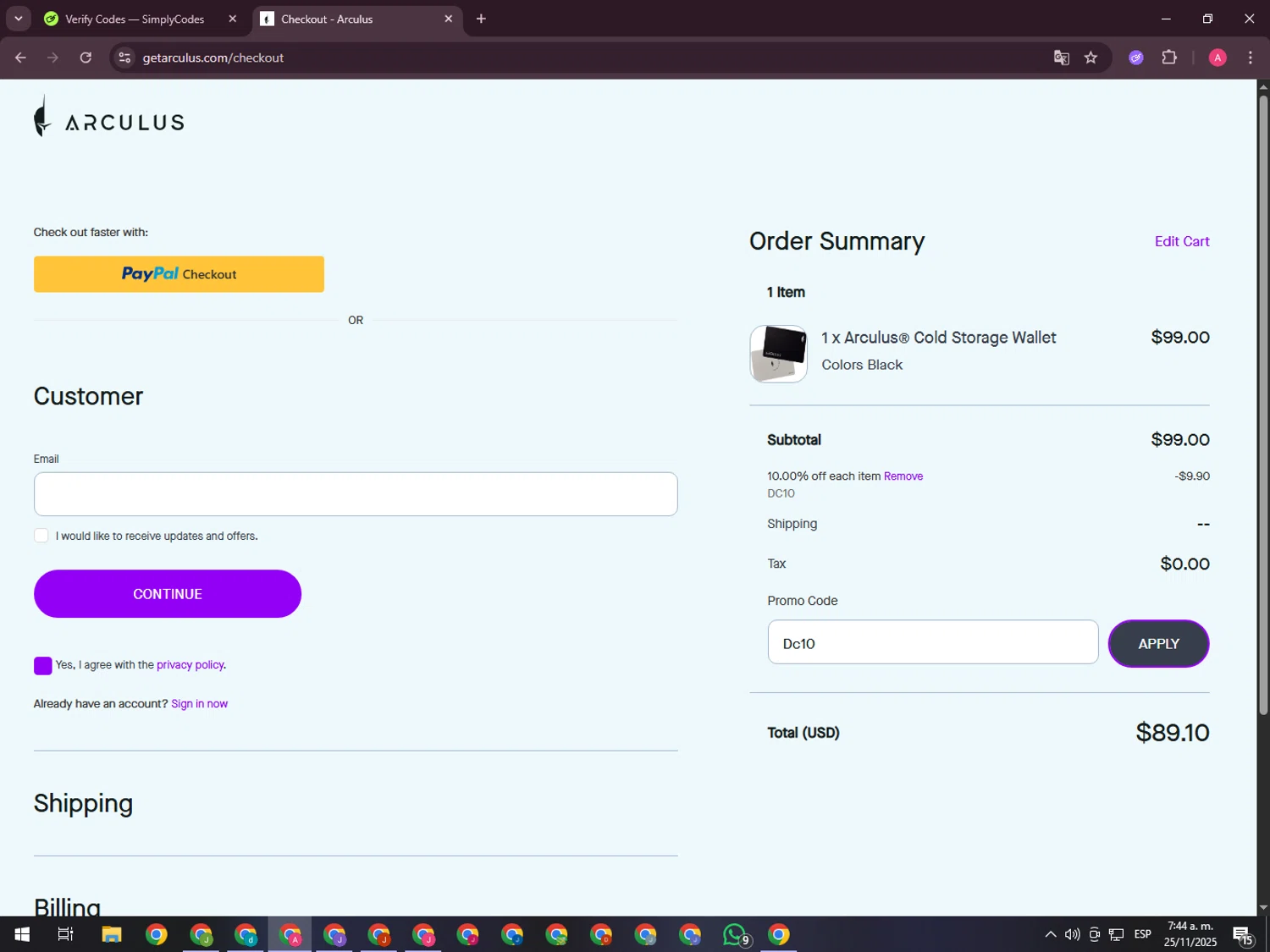This screenshot has height=952, width=1270.
Task: Check the receive updates and offers box
Action: (x=41, y=536)
